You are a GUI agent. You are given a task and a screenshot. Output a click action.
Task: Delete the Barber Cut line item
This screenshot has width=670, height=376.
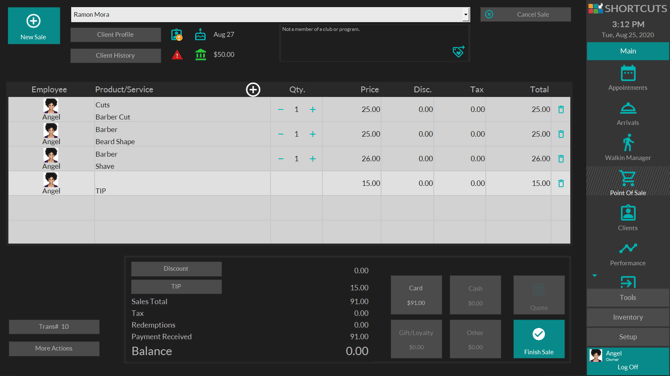561,109
